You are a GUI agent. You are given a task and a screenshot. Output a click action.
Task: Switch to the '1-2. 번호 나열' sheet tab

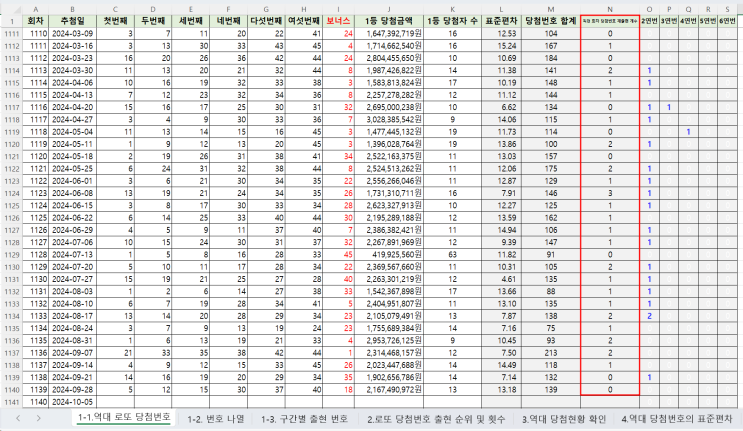point(216,419)
